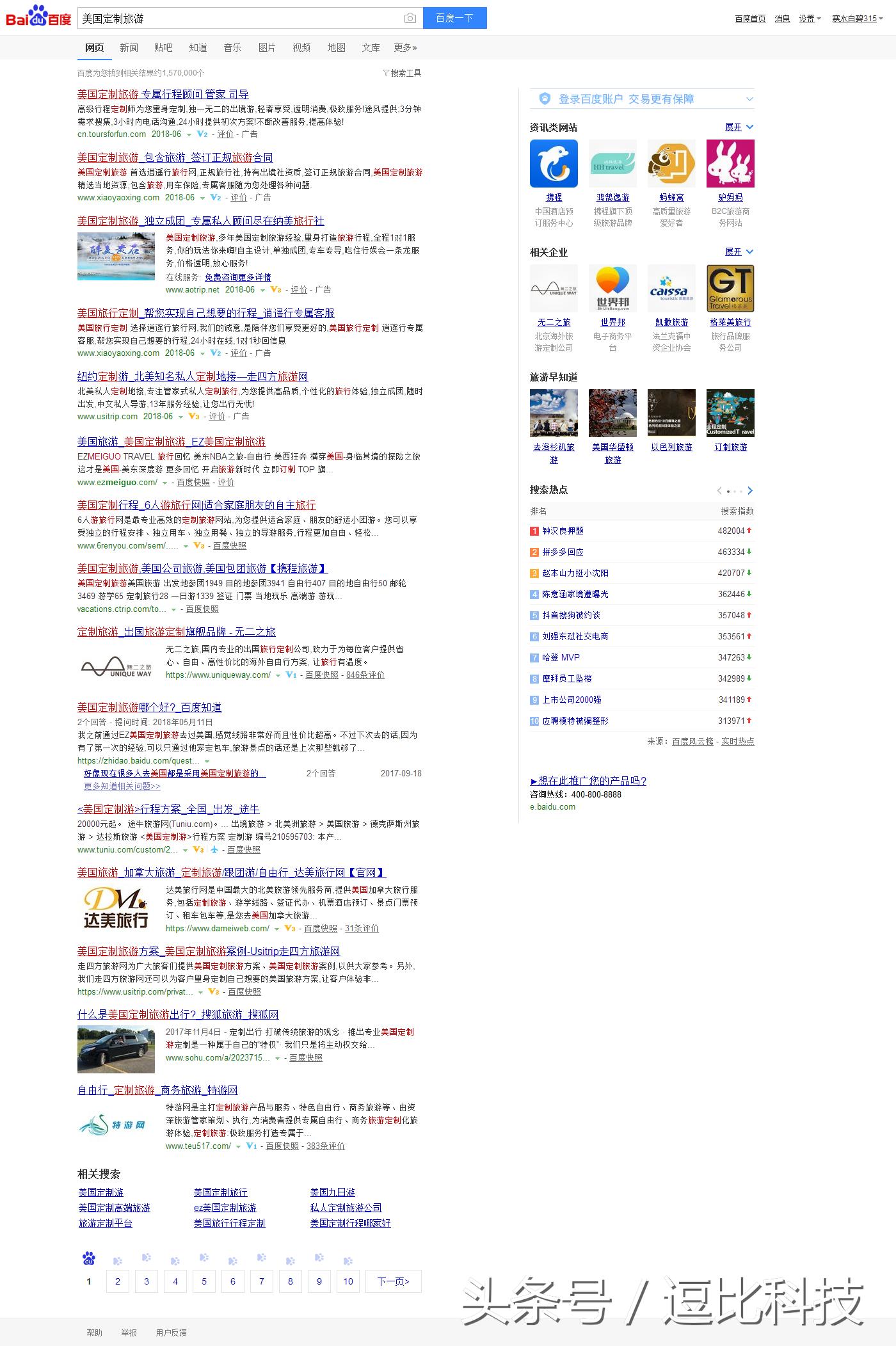The height and width of the screenshot is (1346, 896).
Task: Click V1 badge on uniqueway.com result
Action: point(291,675)
